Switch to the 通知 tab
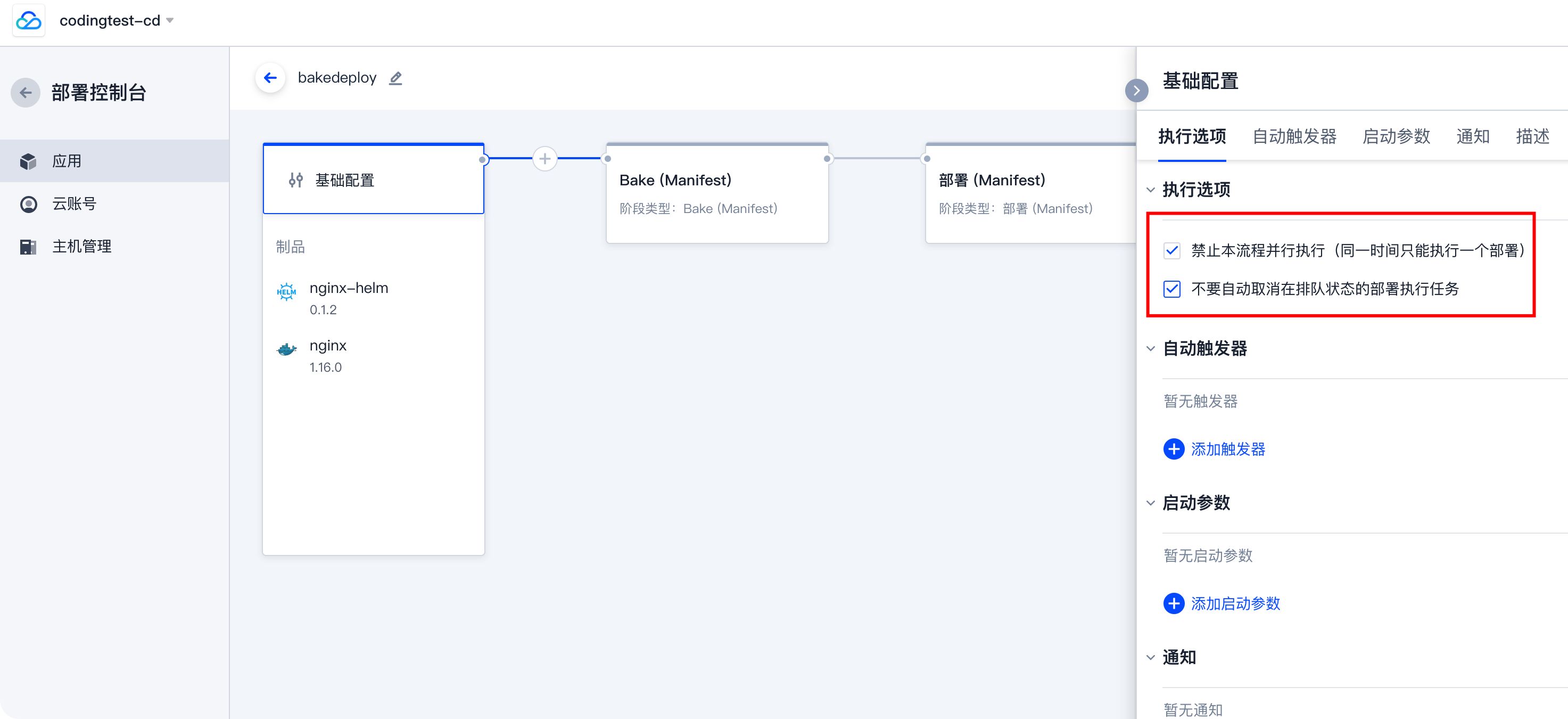 (1472, 136)
